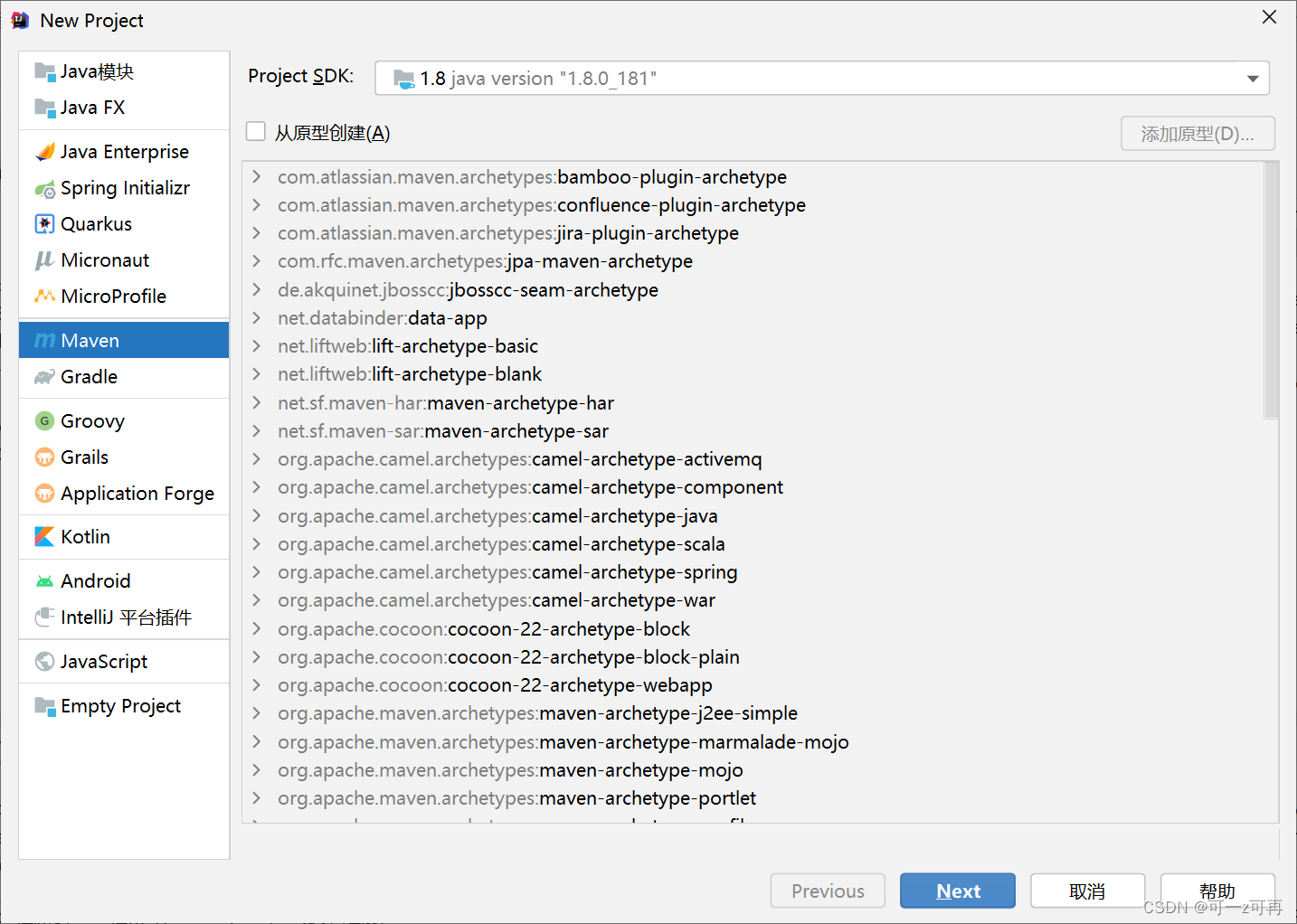1297x924 pixels.
Task: Expand the jpa-maven-archetype node
Action: pyautogui.click(x=257, y=261)
